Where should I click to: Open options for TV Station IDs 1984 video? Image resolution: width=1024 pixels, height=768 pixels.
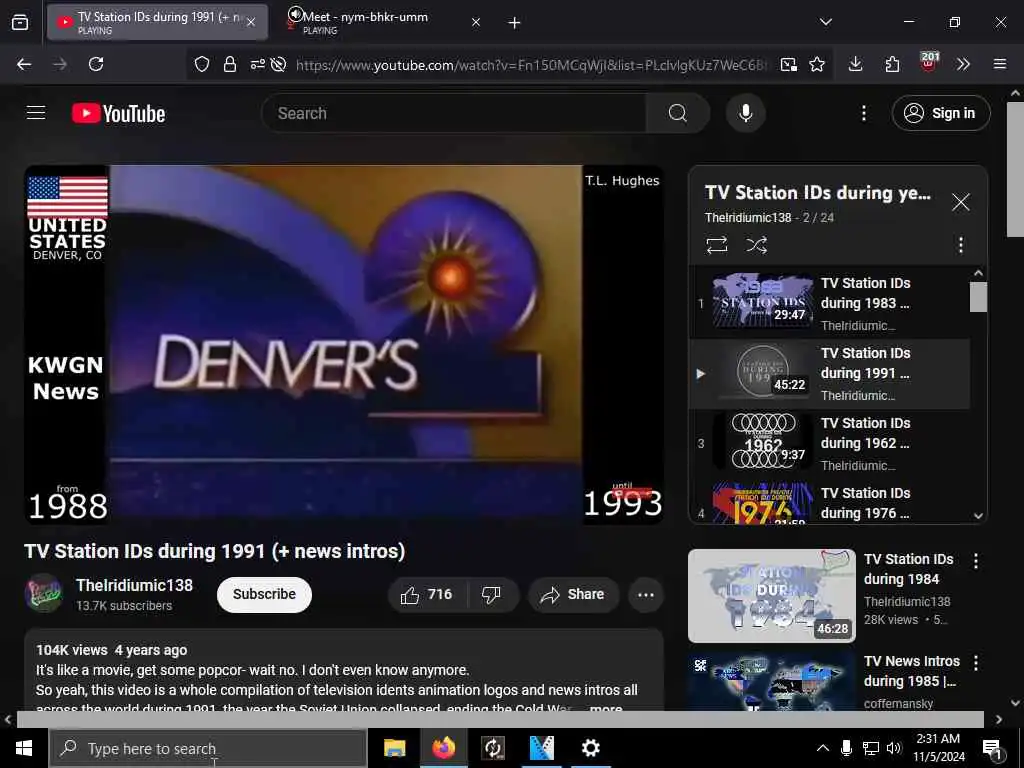coord(976,561)
